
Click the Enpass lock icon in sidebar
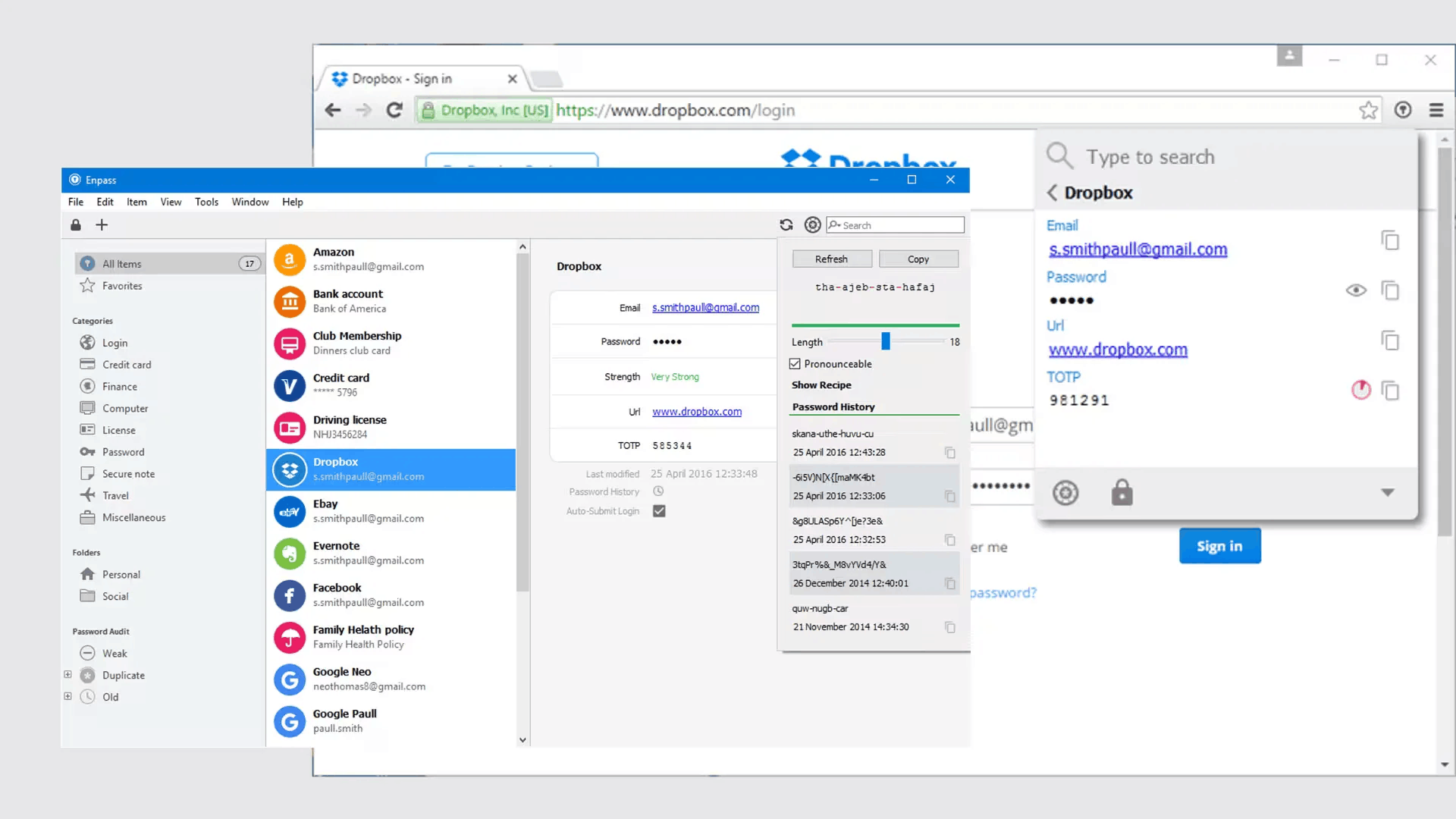coord(76,224)
